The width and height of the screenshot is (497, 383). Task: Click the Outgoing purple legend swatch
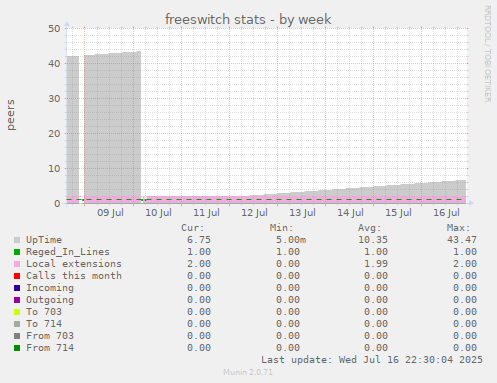tap(17, 300)
